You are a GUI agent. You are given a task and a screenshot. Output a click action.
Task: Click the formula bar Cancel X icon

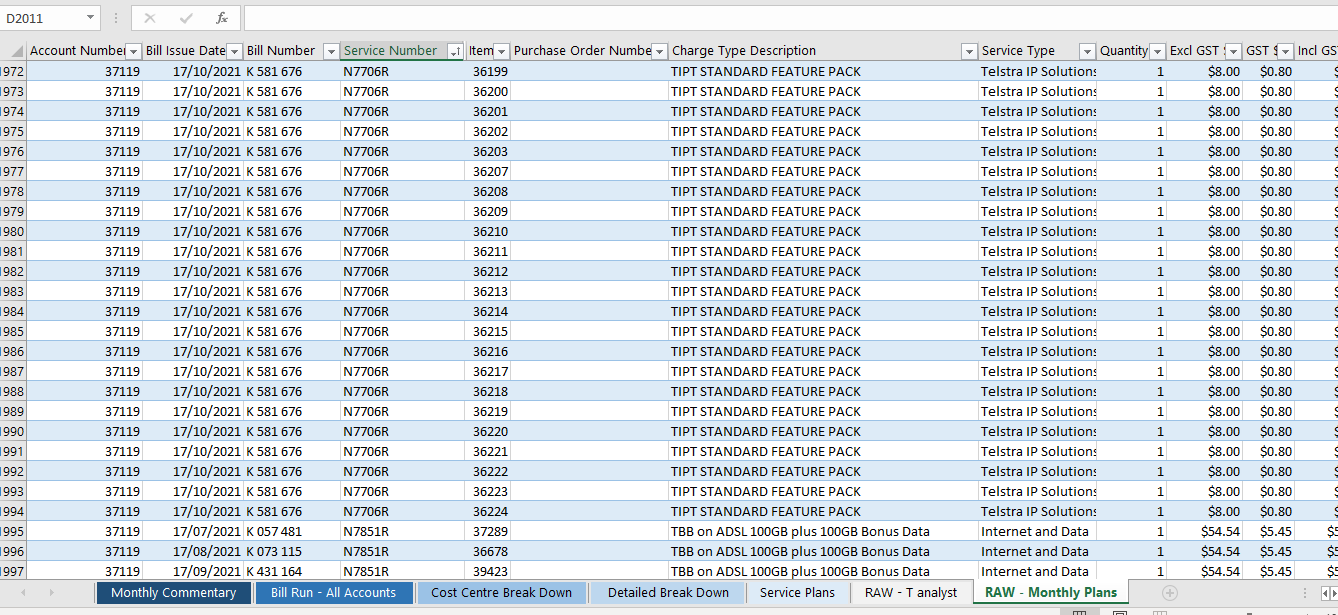[x=150, y=18]
